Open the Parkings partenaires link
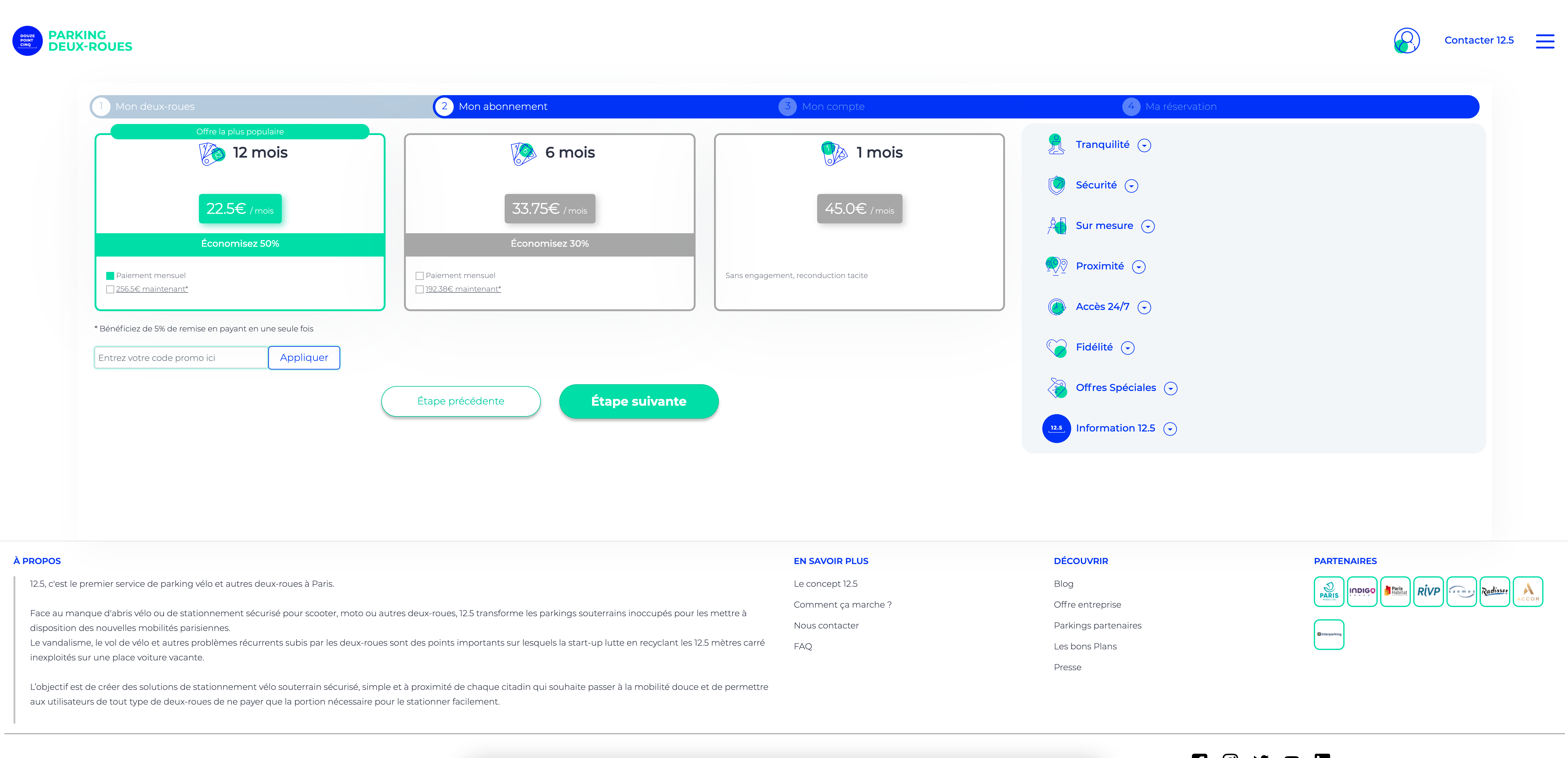This screenshot has height=758, width=1568. click(1097, 625)
